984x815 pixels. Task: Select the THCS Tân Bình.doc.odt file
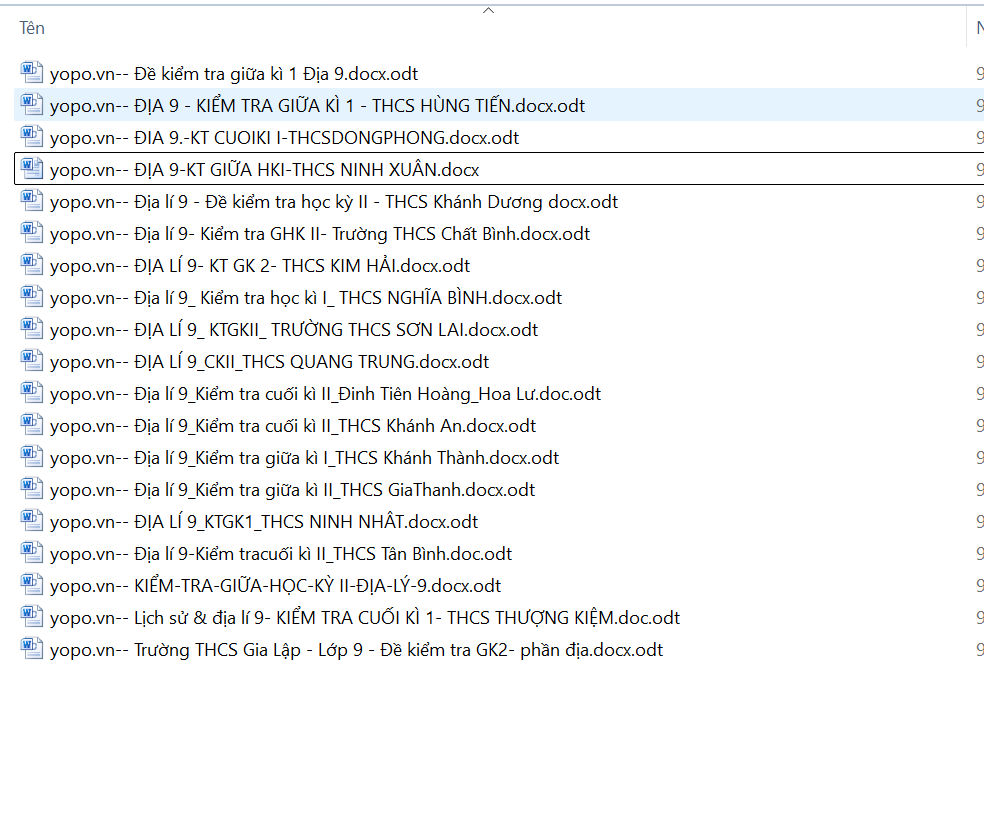click(x=281, y=554)
